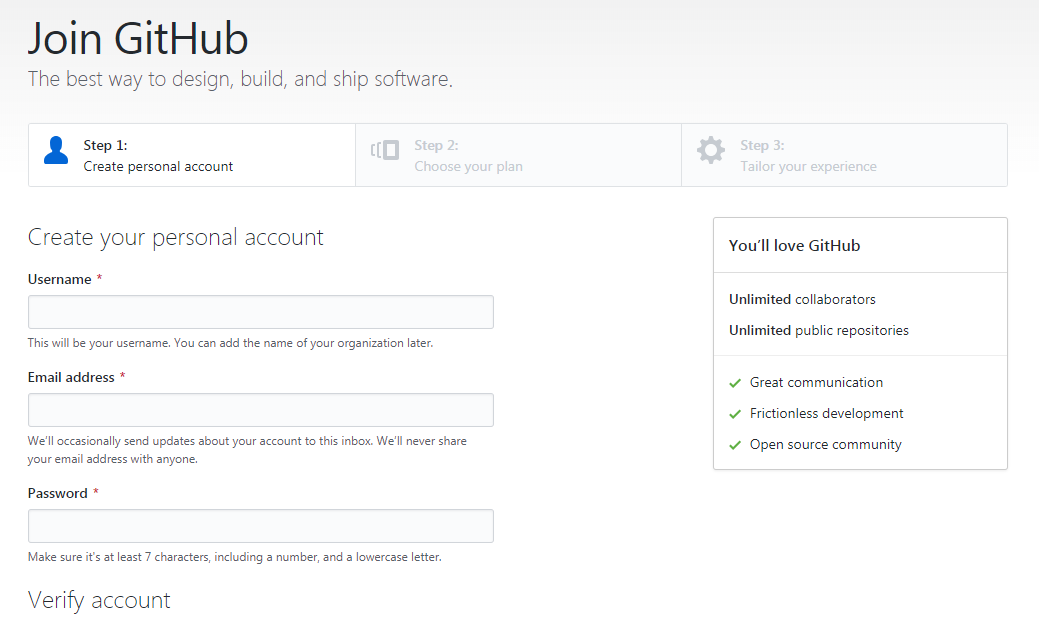Screen dimensions: 1039x637
Task: Click the Verify account heading
Action: click(99, 601)
